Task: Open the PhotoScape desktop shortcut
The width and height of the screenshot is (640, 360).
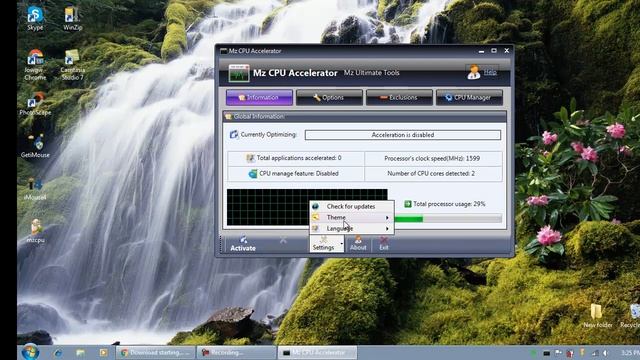Action: [x=35, y=104]
